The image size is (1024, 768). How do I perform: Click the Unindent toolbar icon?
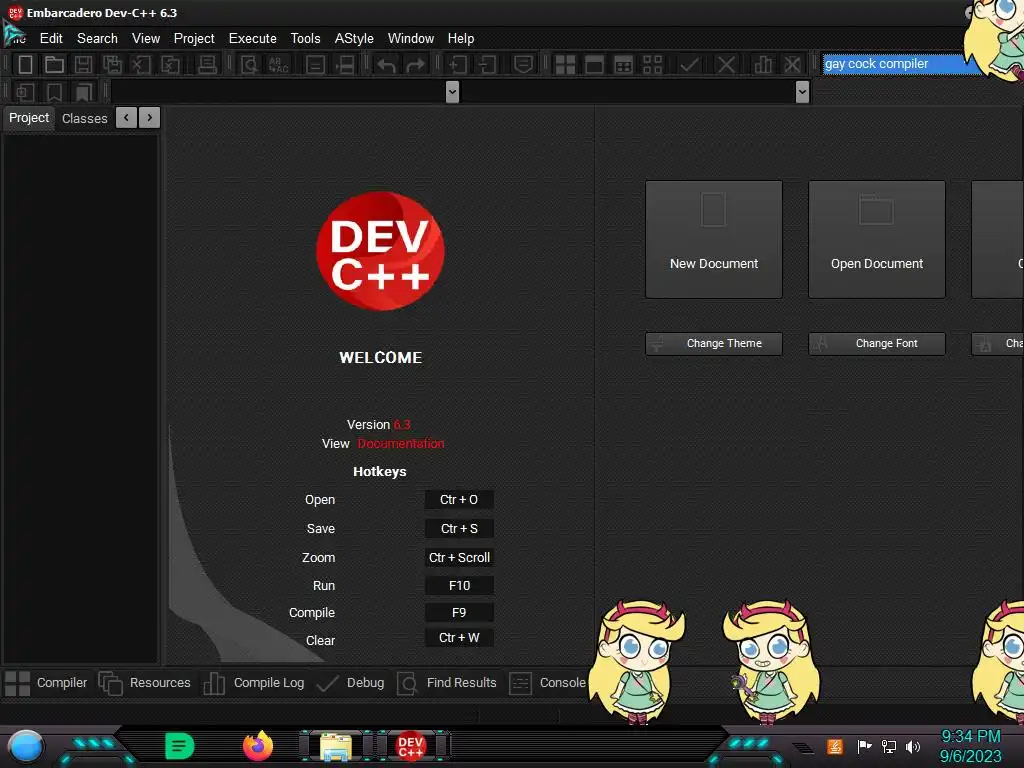[487, 64]
